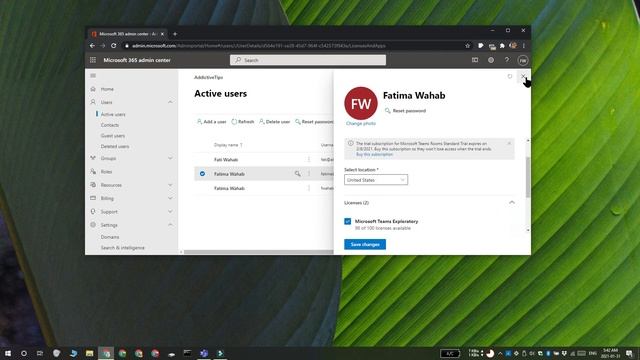Click Delete user in the toolbar

275,122
